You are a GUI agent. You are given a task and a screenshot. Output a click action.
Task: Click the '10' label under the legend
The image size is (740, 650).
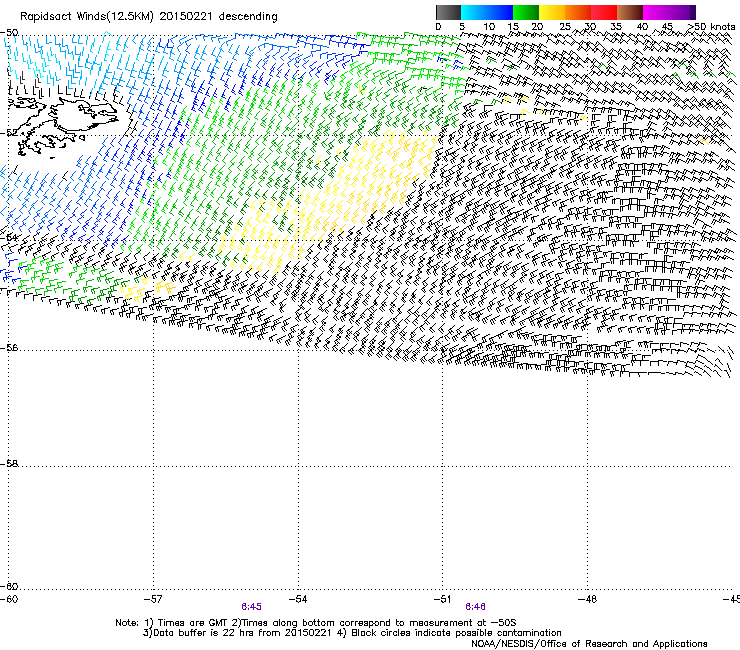click(489, 27)
